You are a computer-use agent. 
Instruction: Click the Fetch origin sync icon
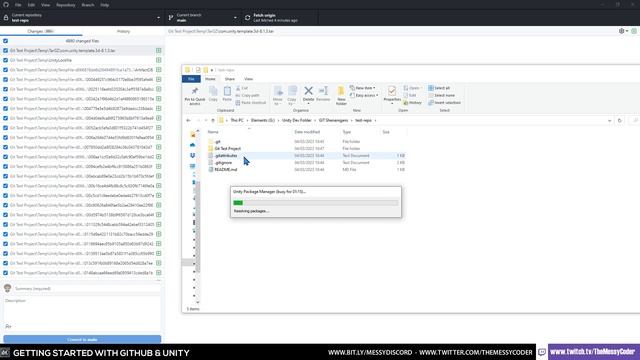tap(247, 18)
